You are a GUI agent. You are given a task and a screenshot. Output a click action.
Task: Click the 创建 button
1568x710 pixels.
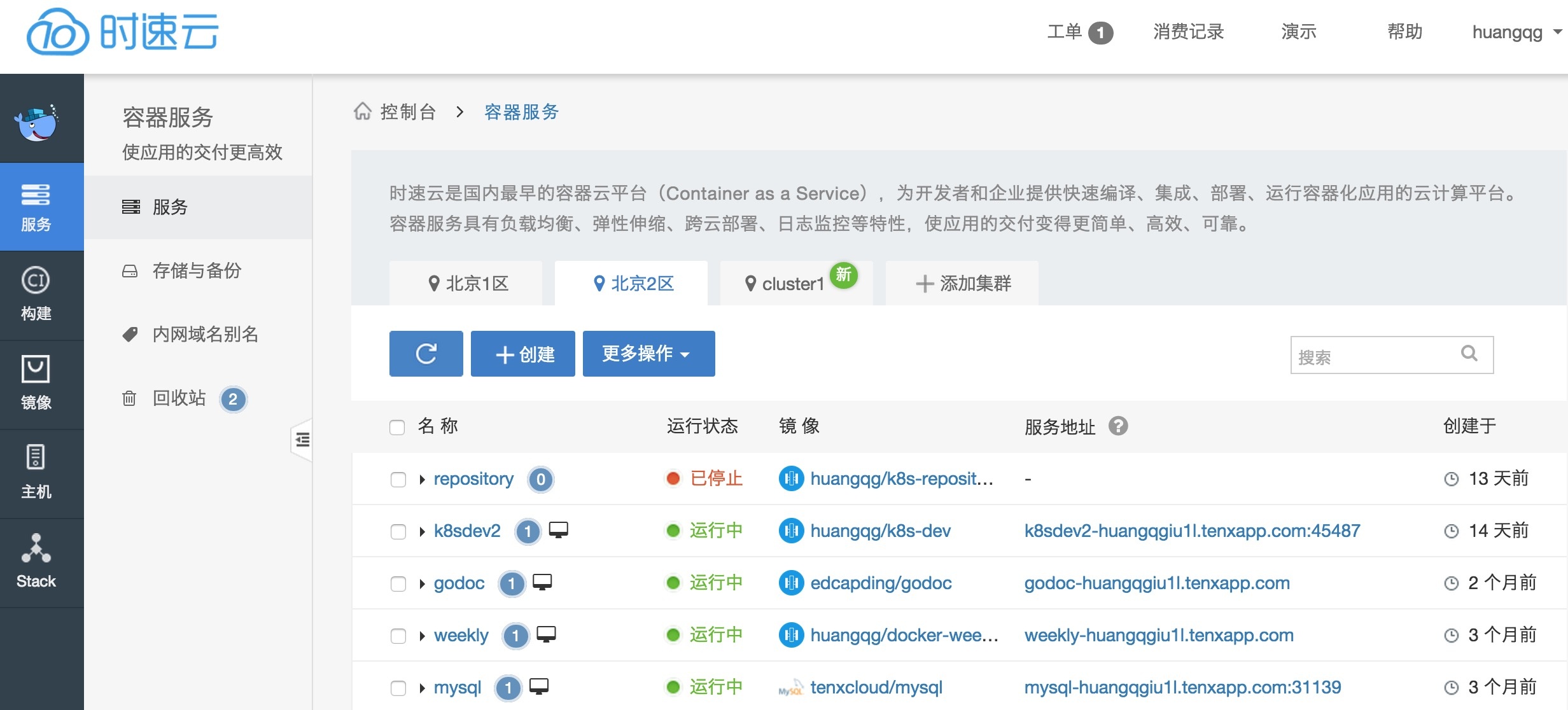(x=523, y=354)
